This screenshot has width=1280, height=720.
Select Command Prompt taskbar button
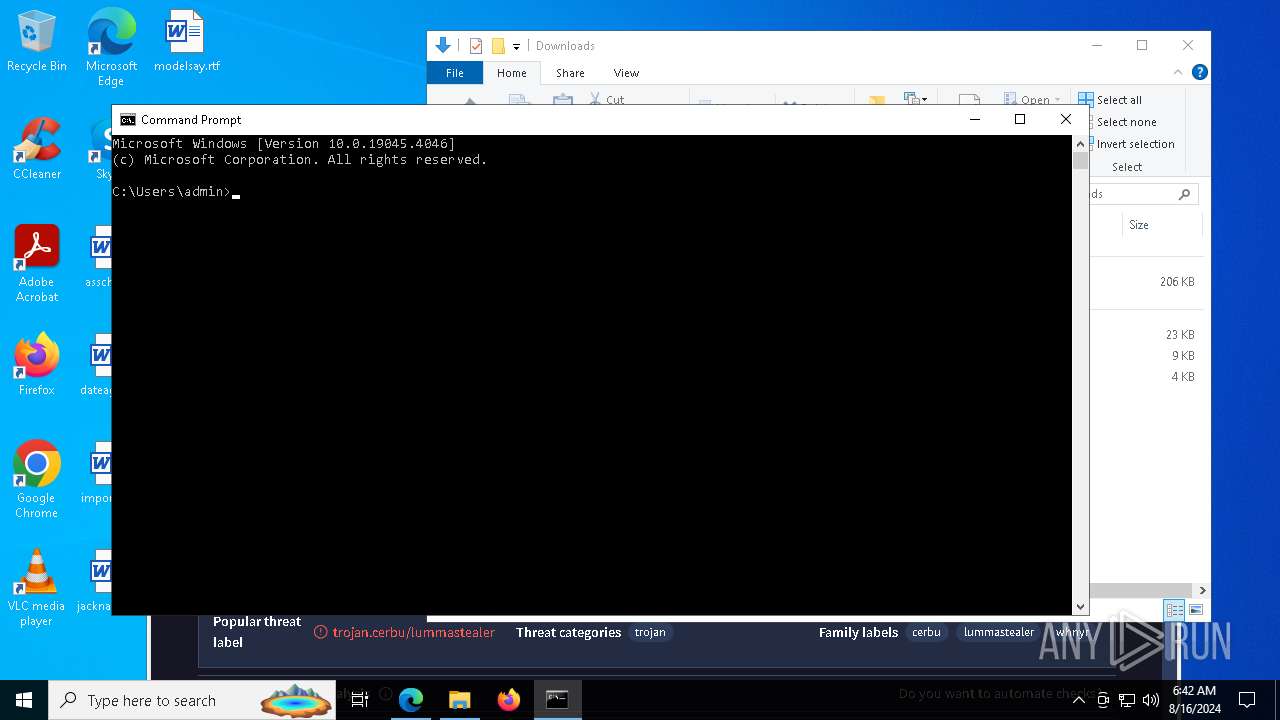point(557,700)
